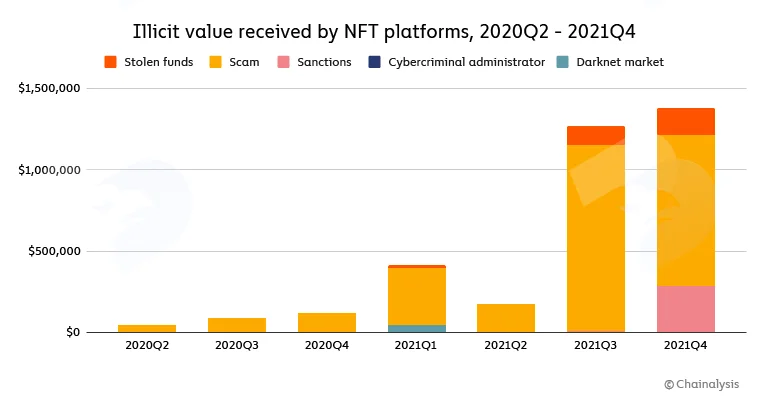Click the 2021Q3 scam bar segment
This screenshot has height=397, width=765.
[596, 238]
